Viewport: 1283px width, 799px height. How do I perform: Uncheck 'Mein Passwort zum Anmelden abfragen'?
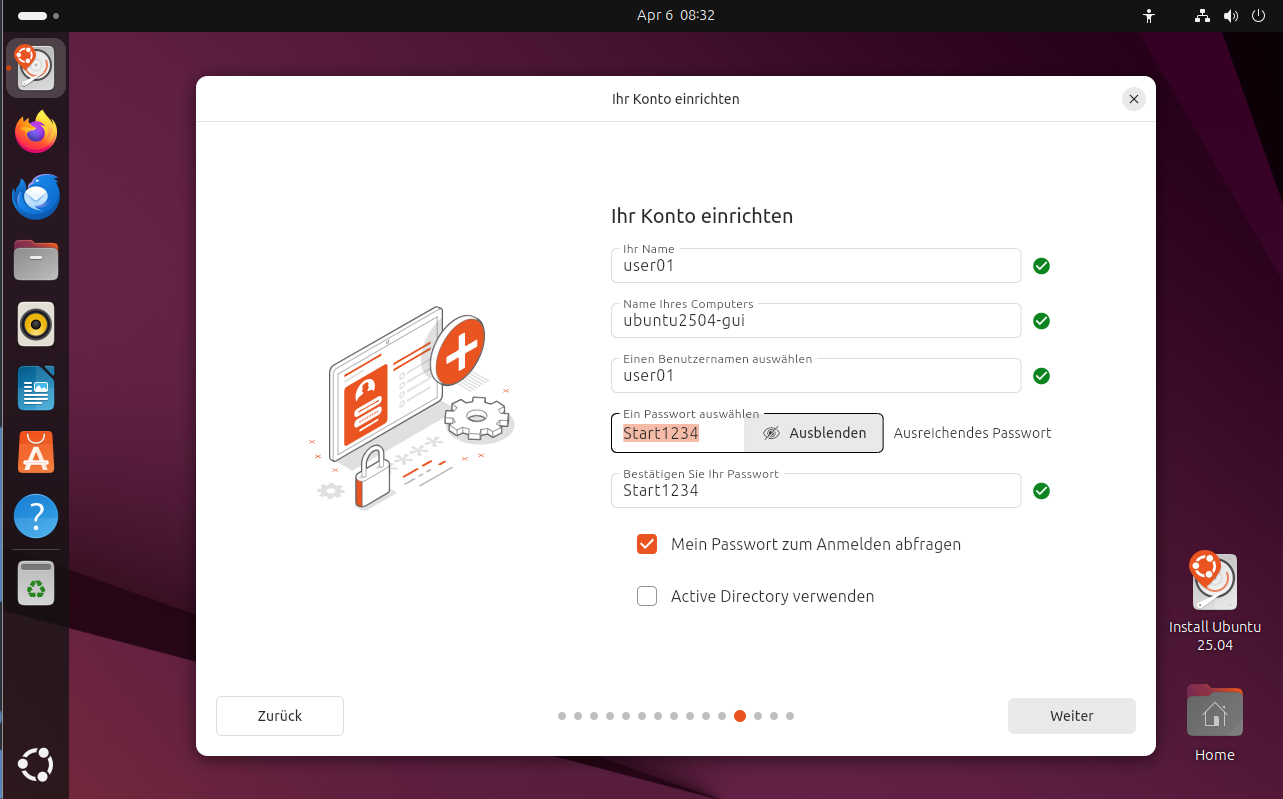click(x=647, y=544)
